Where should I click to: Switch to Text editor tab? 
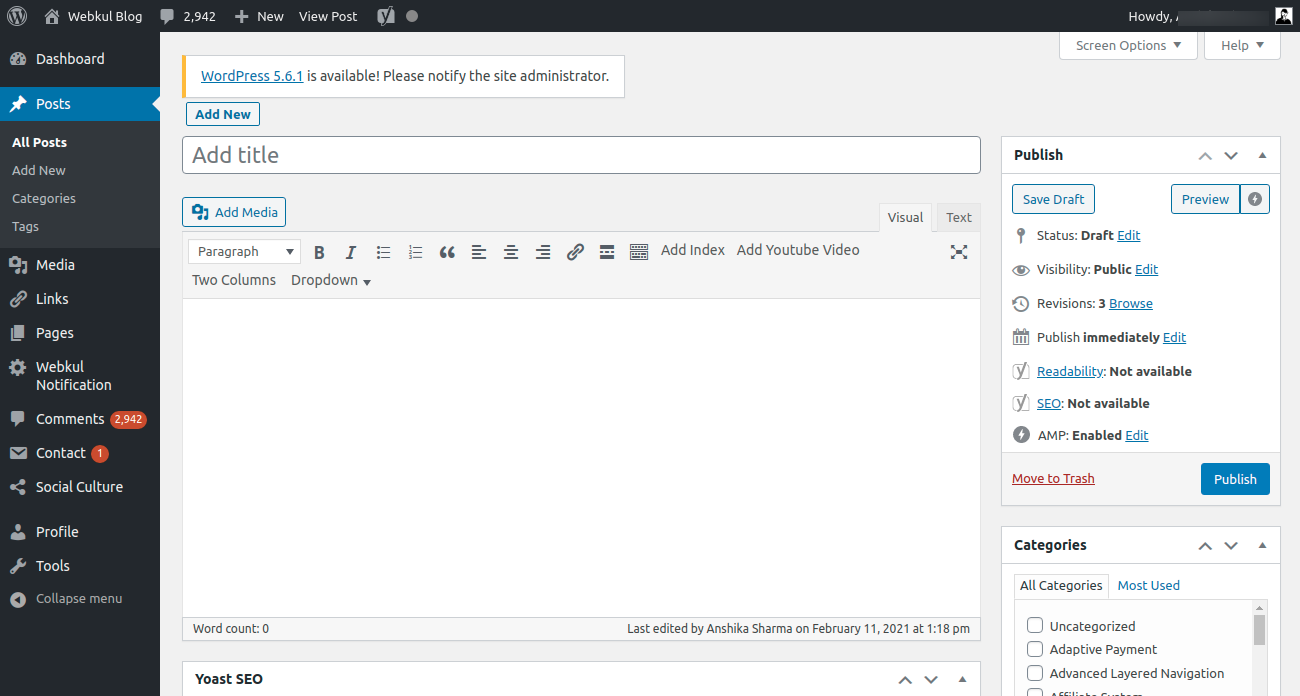point(959,218)
